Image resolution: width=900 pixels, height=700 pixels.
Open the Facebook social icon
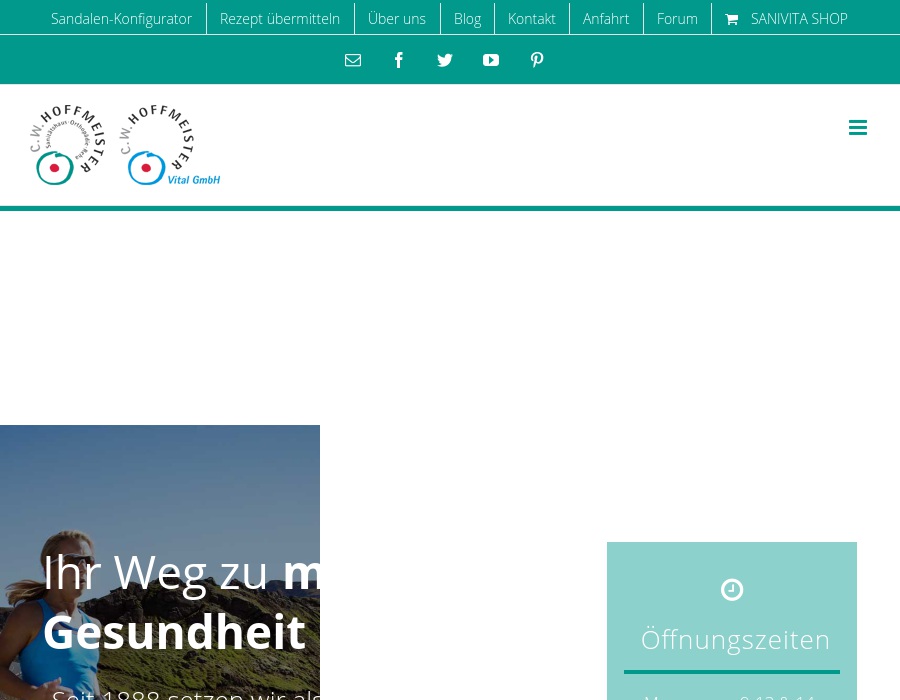[399, 60]
